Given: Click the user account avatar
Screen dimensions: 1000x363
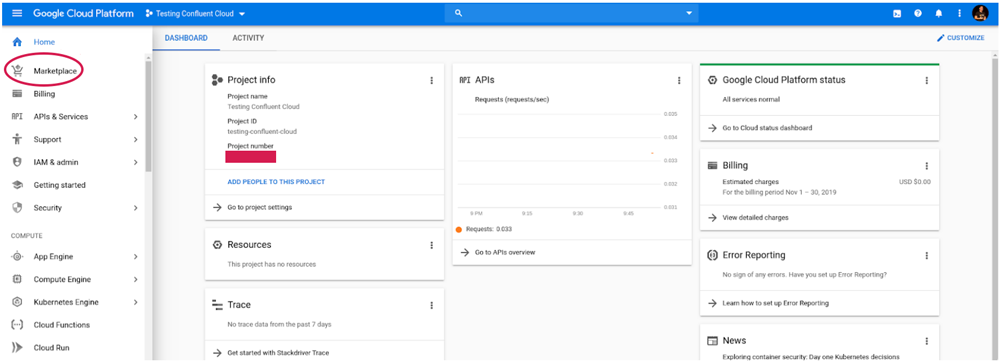Looking at the screenshot, I should tap(980, 13).
